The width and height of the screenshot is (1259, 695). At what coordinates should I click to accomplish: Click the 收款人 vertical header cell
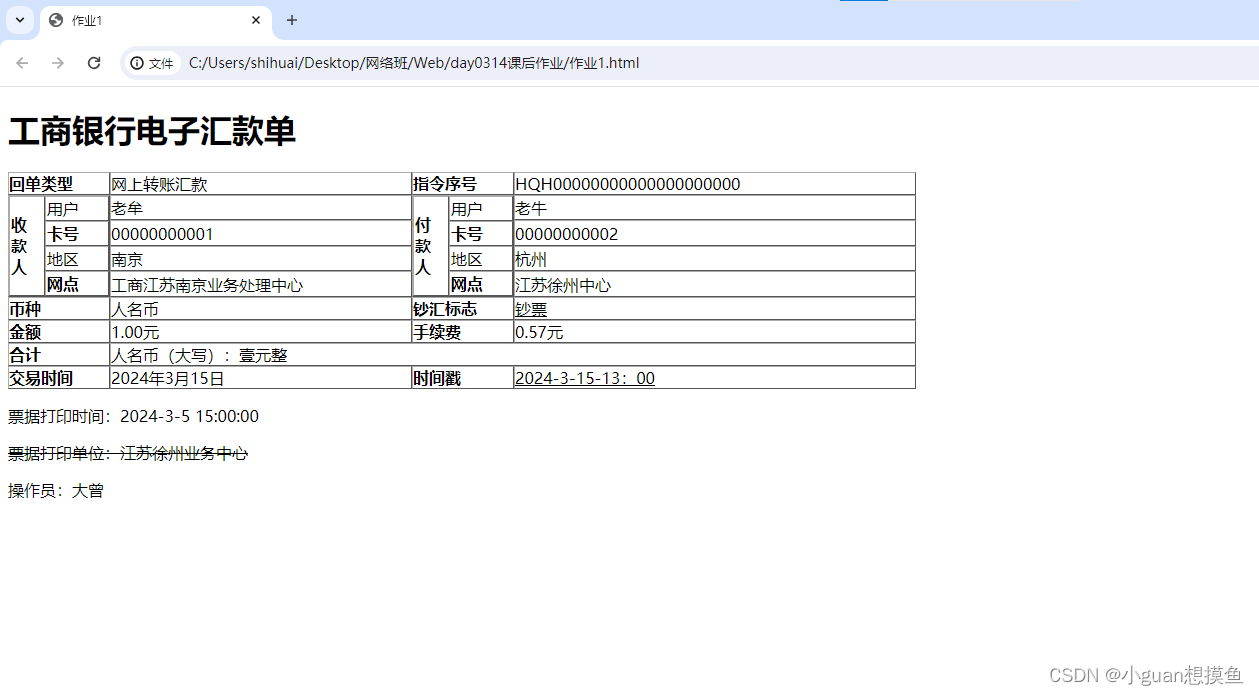27,246
